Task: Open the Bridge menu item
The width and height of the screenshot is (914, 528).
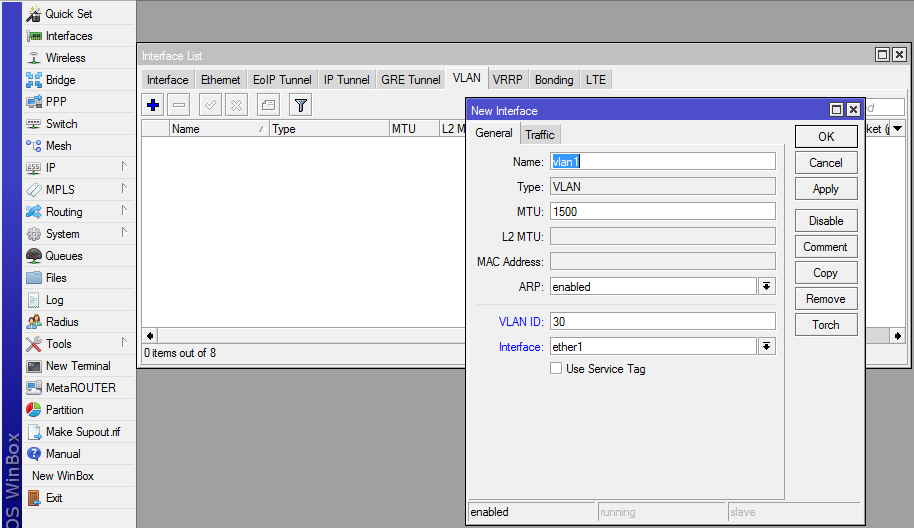Action: (x=60, y=80)
